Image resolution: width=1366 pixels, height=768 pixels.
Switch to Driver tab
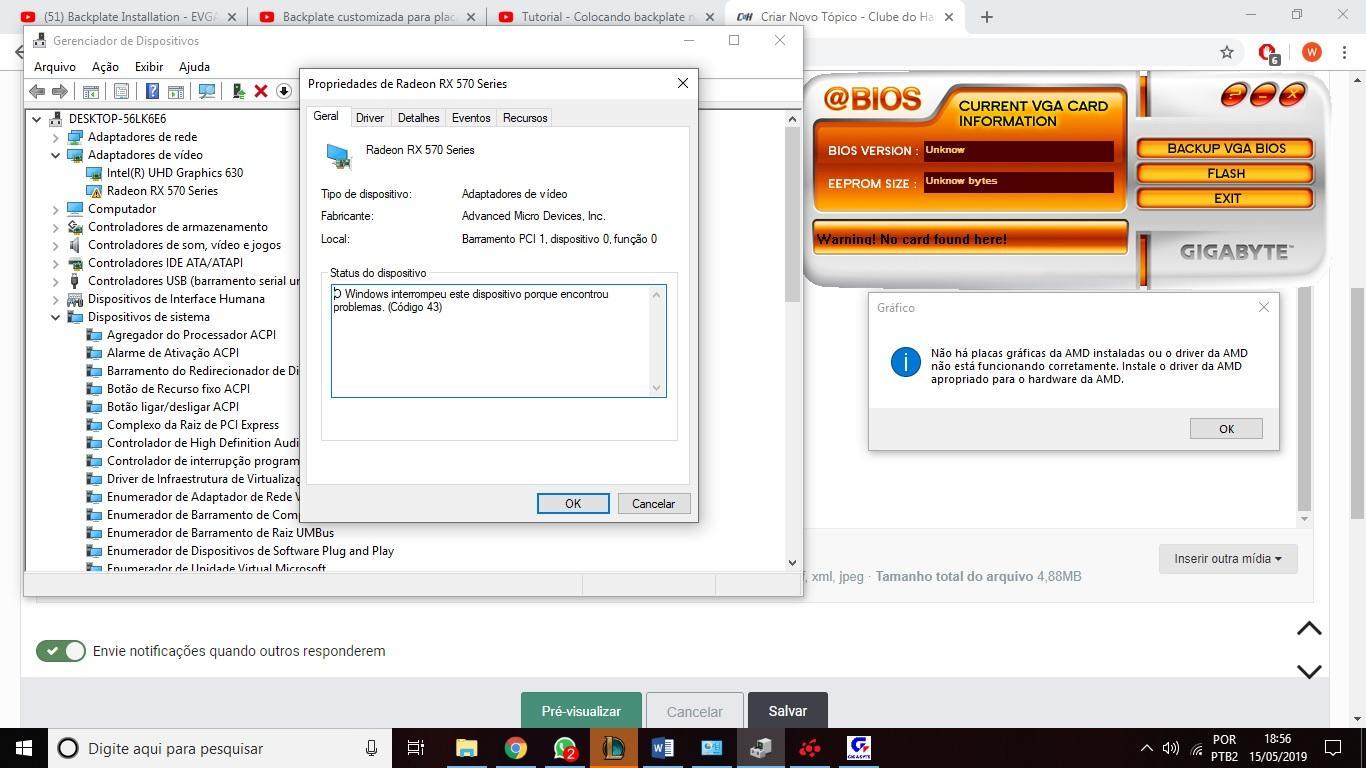(x=370, y=118)
